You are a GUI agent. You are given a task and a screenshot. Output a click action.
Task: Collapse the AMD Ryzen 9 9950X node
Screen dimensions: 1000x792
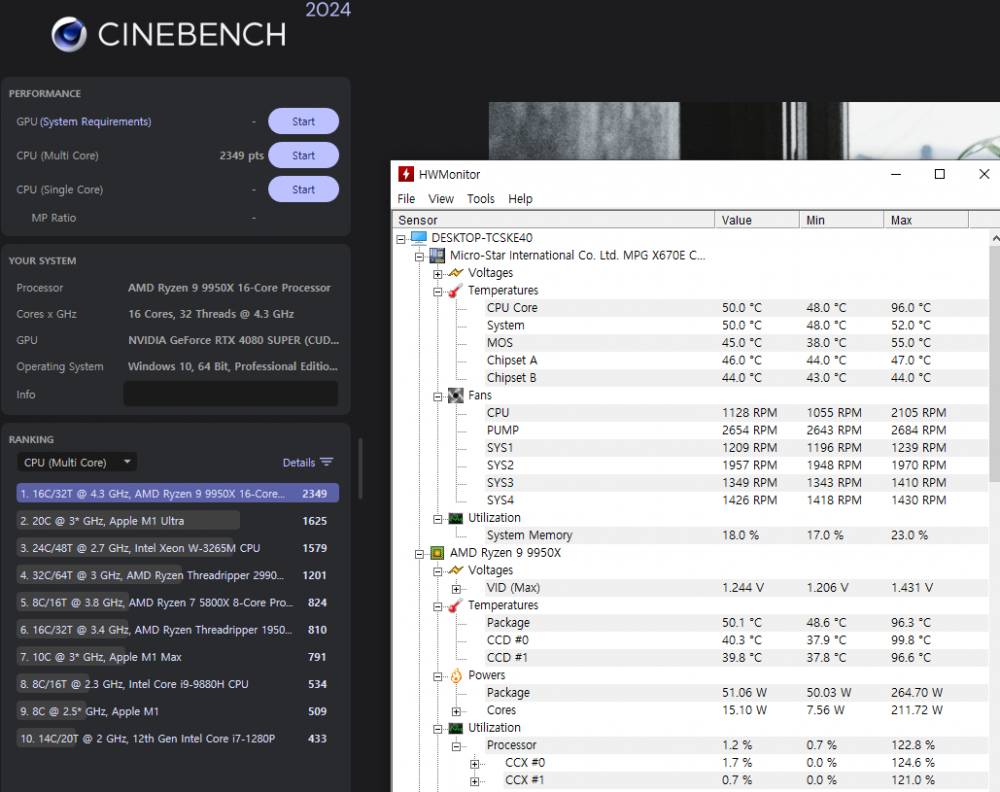(419, 554)
